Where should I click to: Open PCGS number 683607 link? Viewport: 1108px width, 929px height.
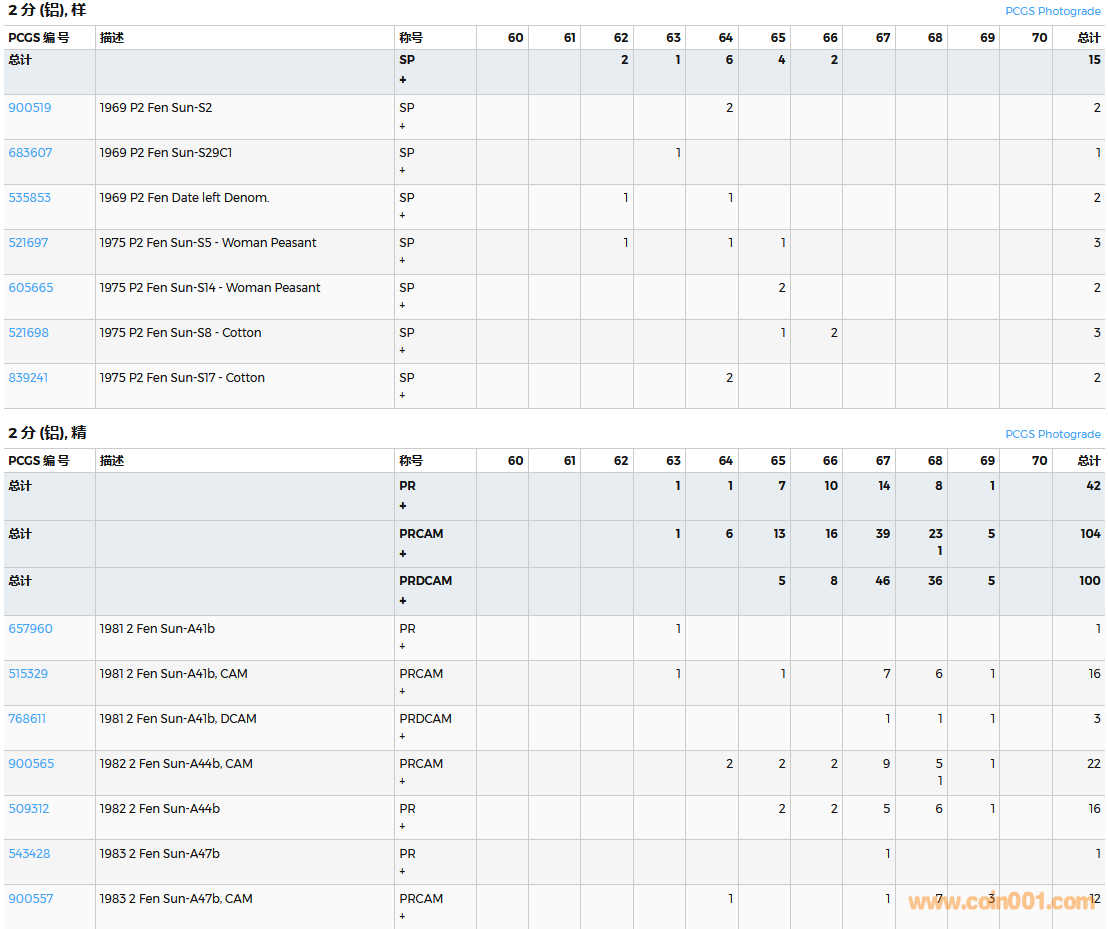click(x=30, y=153)
